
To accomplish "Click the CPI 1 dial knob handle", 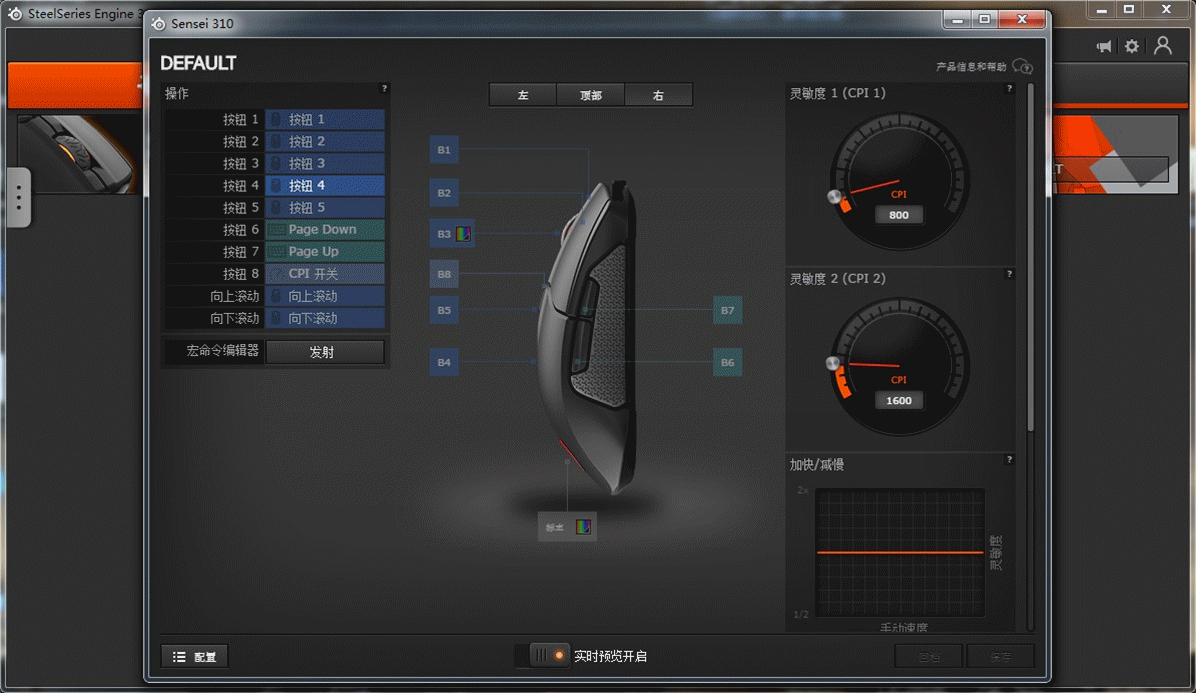I will 834,197.
